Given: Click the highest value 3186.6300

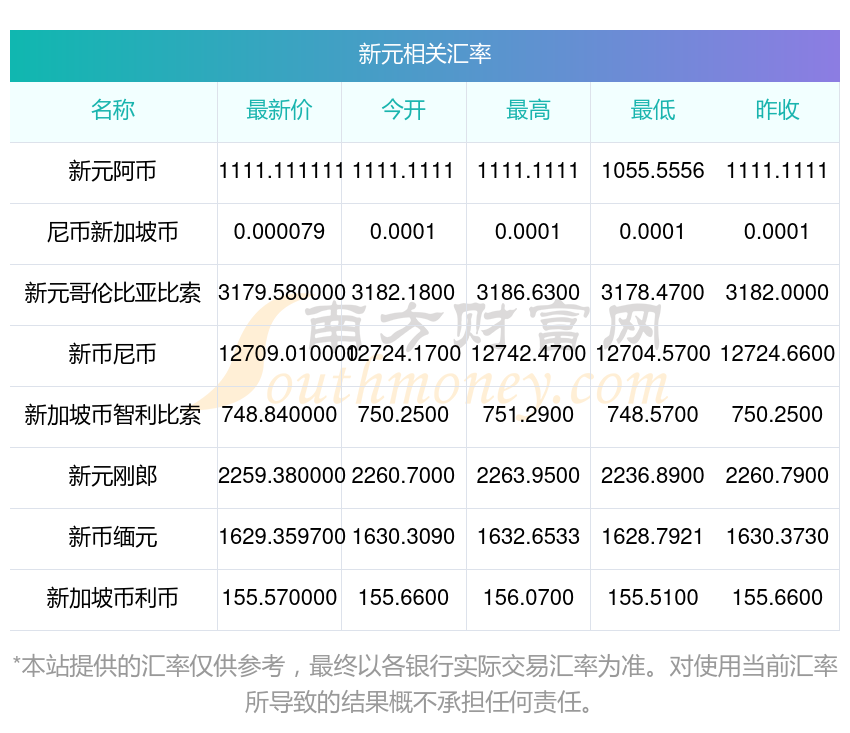Looking at the screenshot, I should point(528,293).
